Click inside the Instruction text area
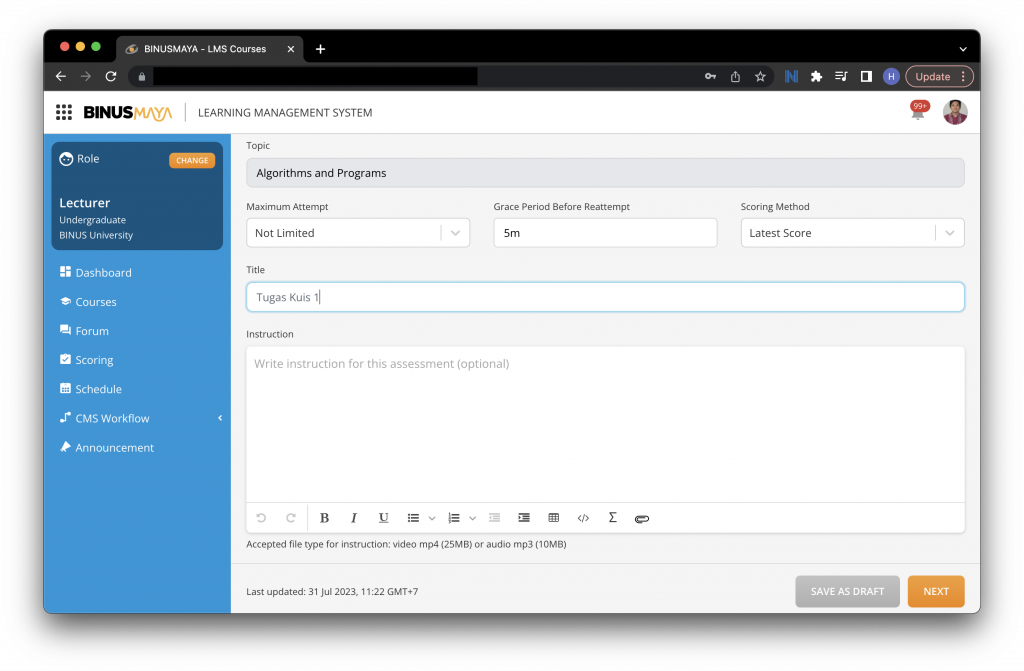This screenshot has width=1024, height=671. (x=605, y=425)
